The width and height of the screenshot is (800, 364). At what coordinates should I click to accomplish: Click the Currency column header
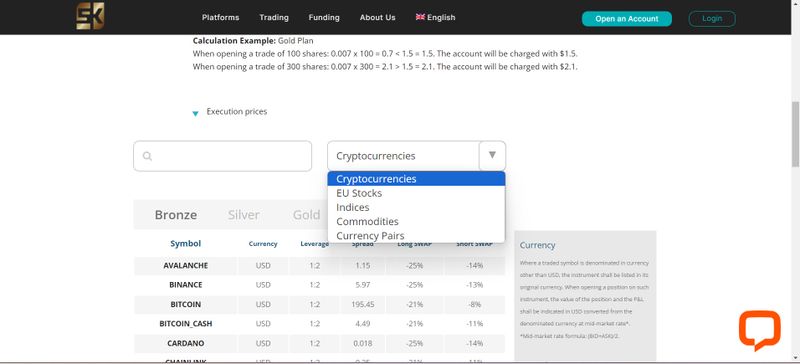coord(263,244)
